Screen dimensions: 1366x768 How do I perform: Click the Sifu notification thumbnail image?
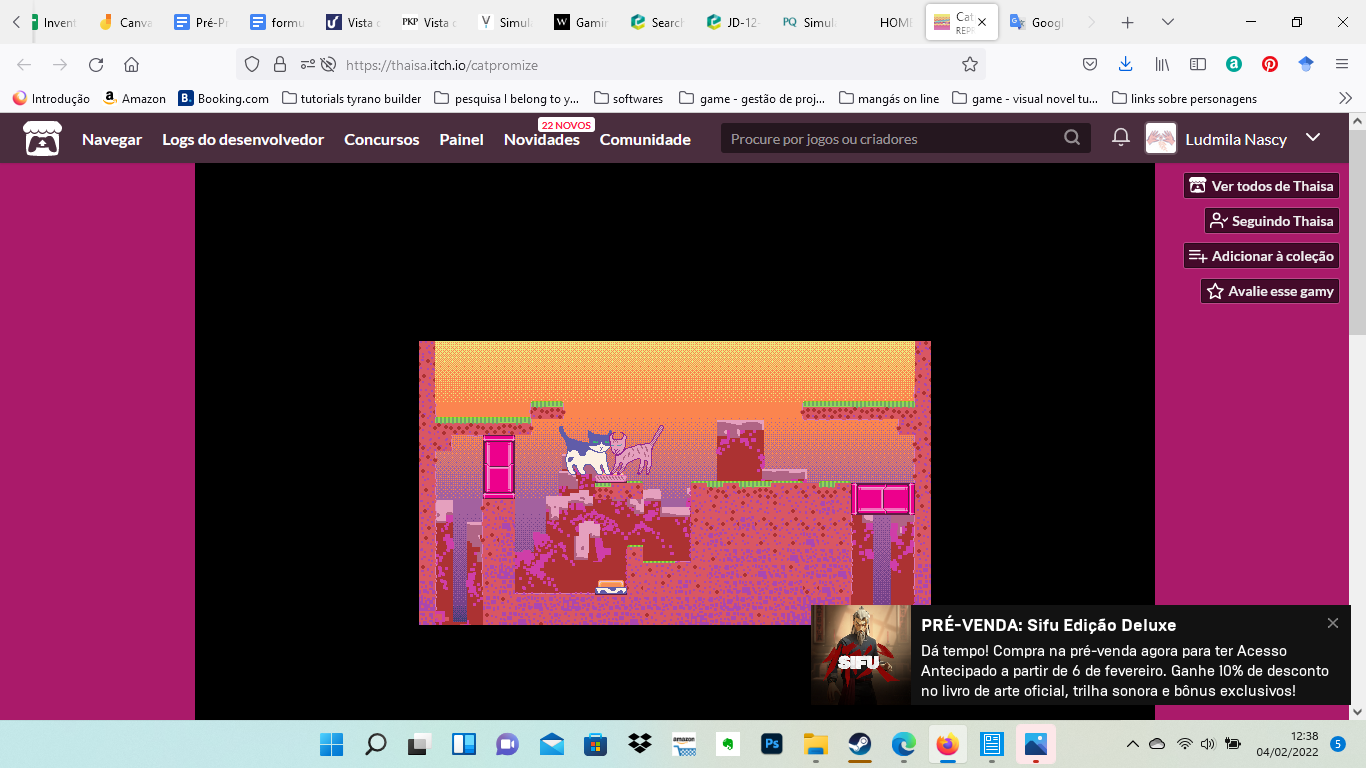point(861,655)
